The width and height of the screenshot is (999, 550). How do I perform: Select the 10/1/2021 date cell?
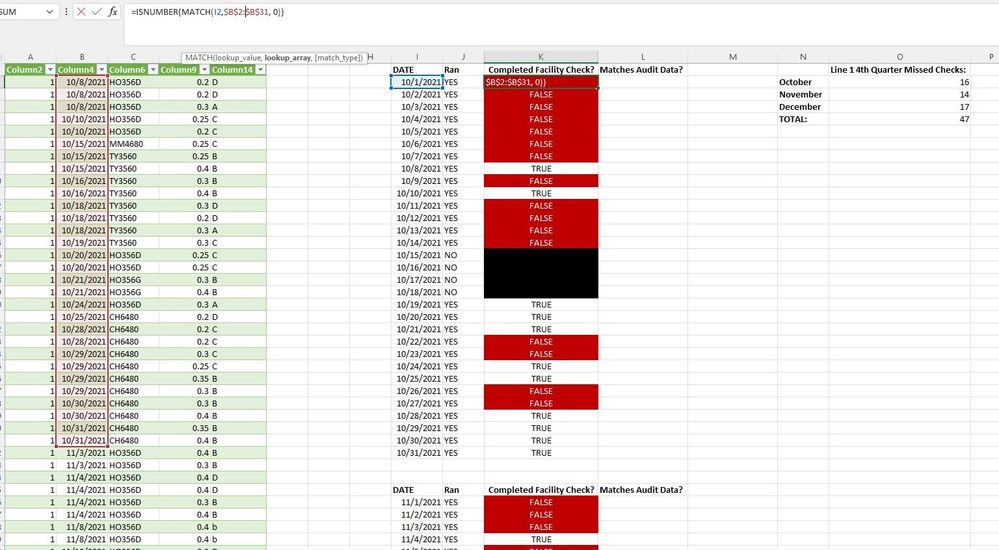point(417,82)
